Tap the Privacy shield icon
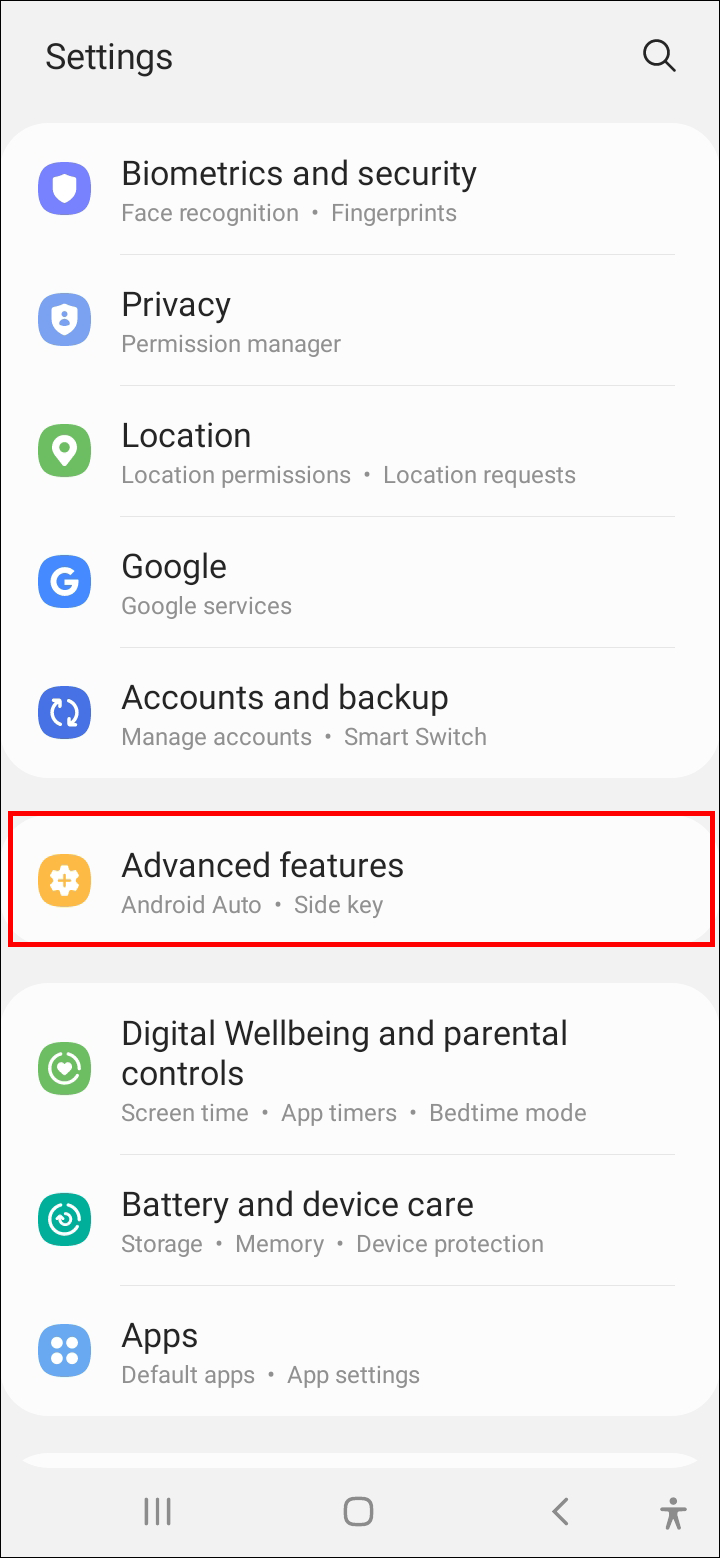Viewport: 720px width, 1558px height. pyautogui.click(x=64, y=320)
